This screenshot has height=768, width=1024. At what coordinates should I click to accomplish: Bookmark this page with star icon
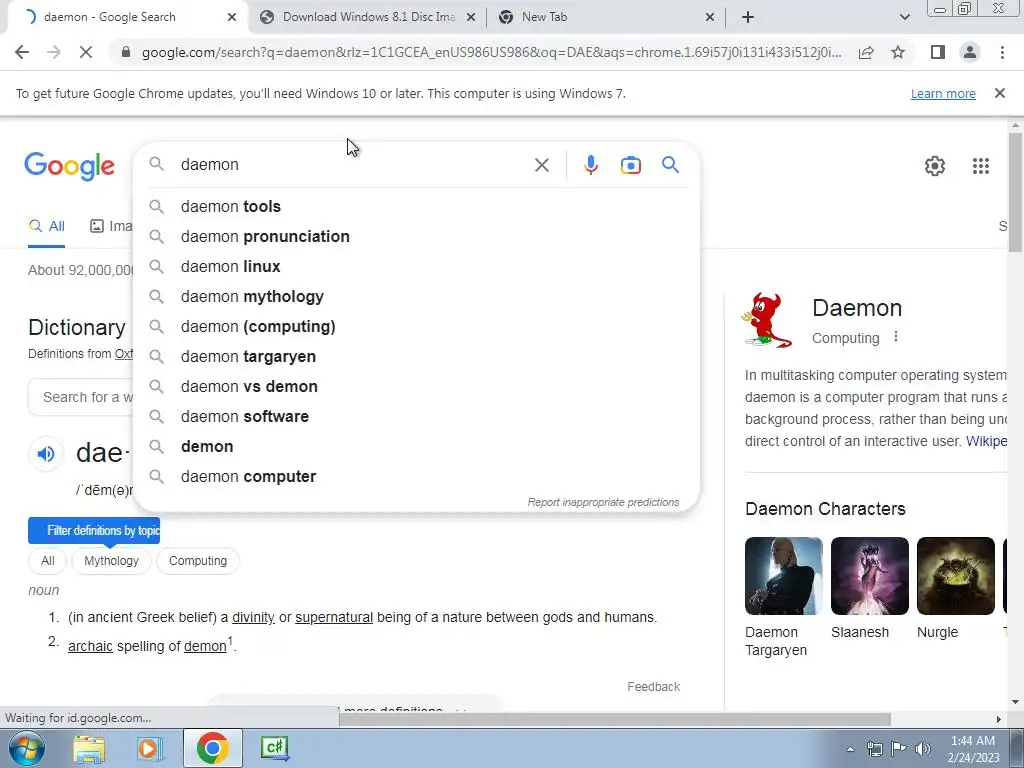[x=898, y=52]
